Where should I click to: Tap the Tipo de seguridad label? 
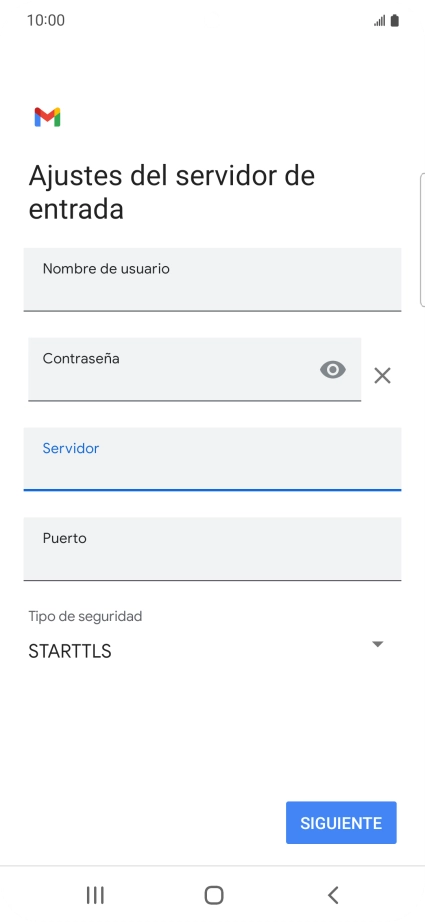[85, 616]
